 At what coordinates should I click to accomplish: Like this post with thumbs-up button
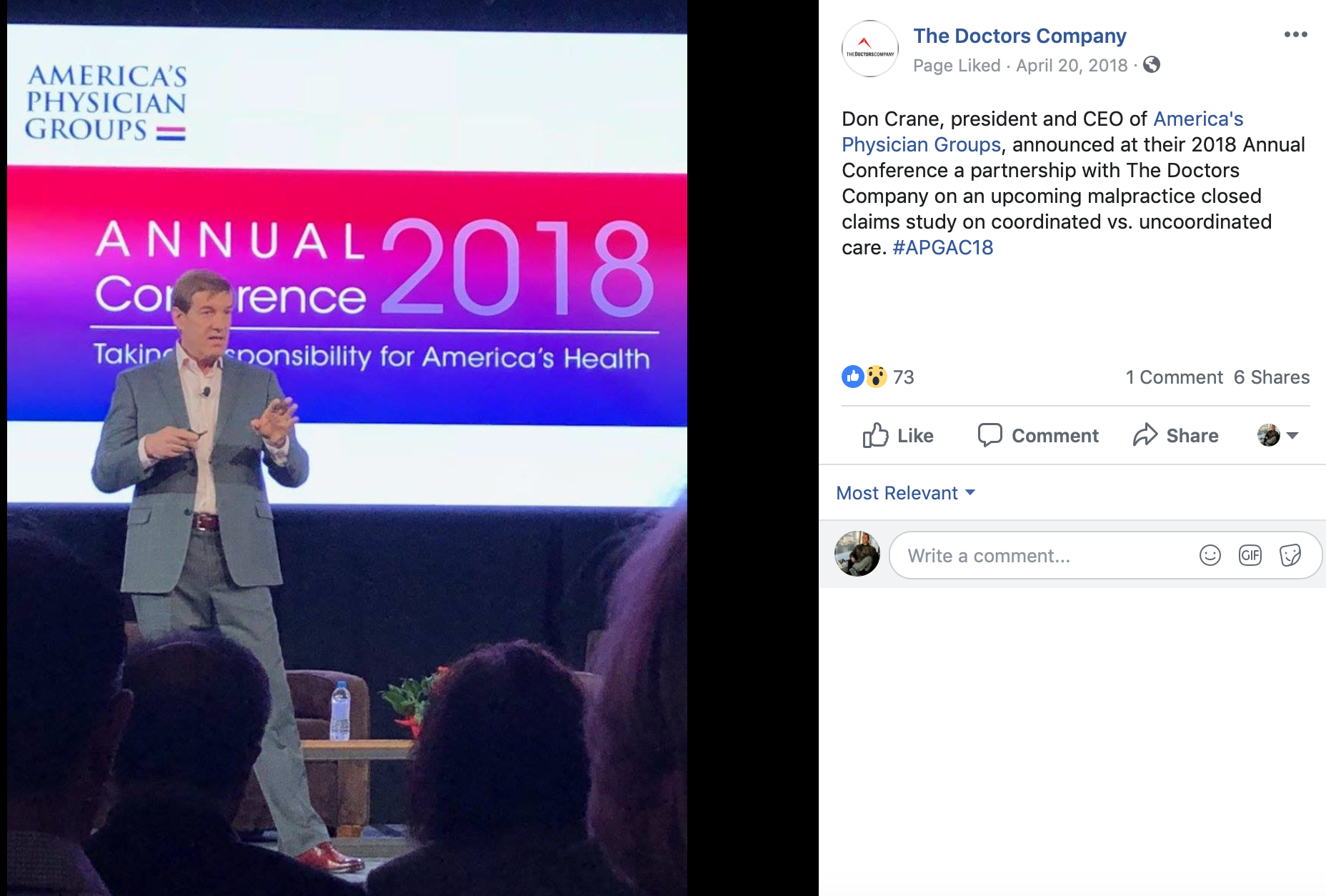pyautogui.click(x=897, y=435)
